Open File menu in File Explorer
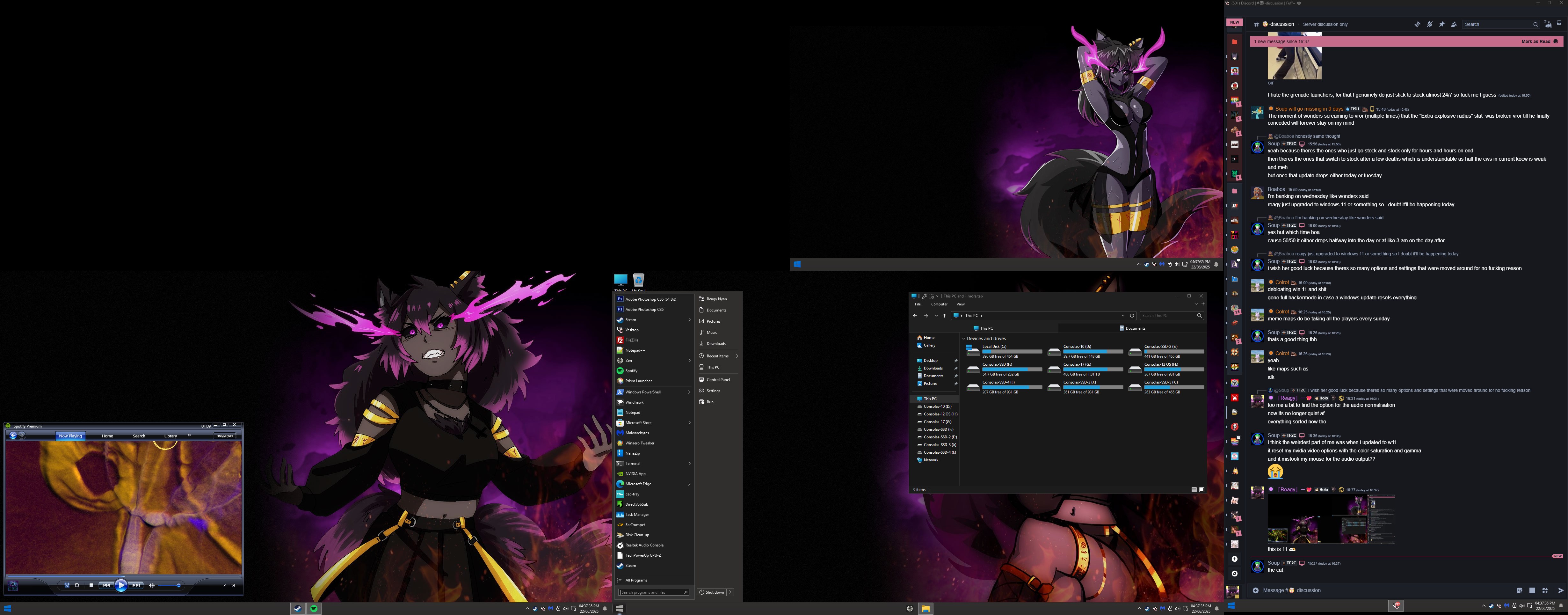This screenshot has width=1568, height=615. pos(918,304)
